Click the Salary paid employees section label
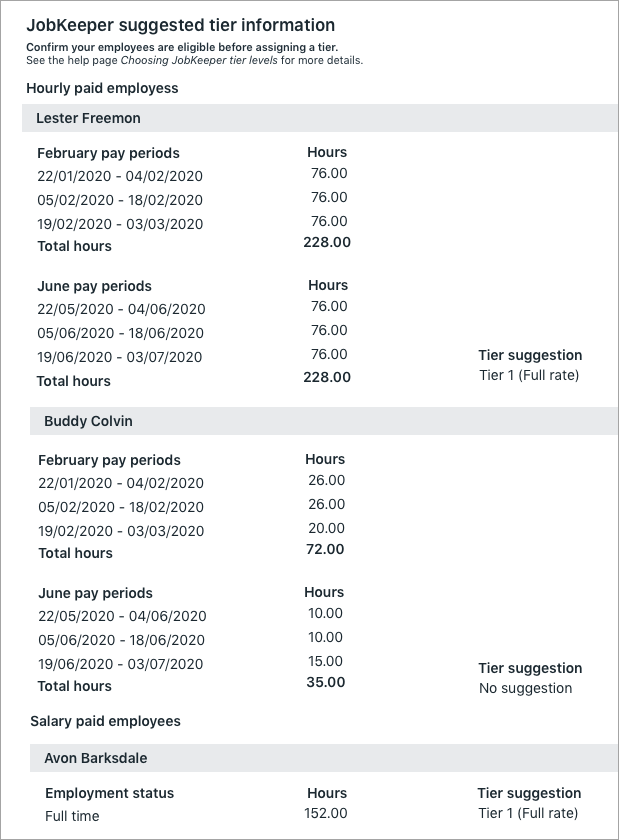The image size is (619, 840). pos(105,721)
